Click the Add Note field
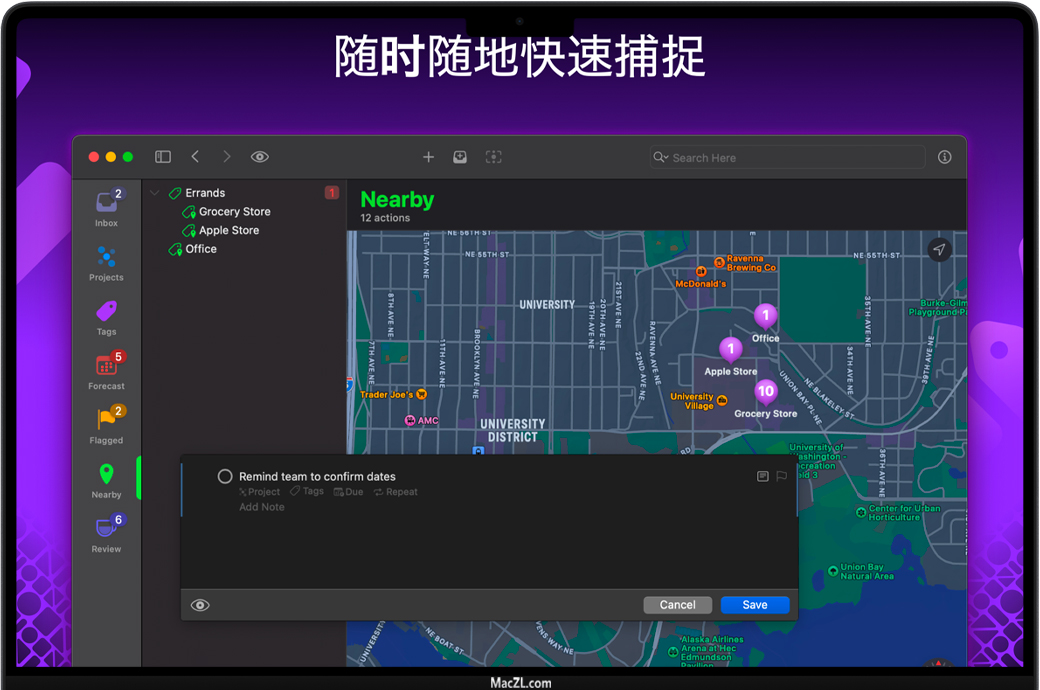 [262, 507]
